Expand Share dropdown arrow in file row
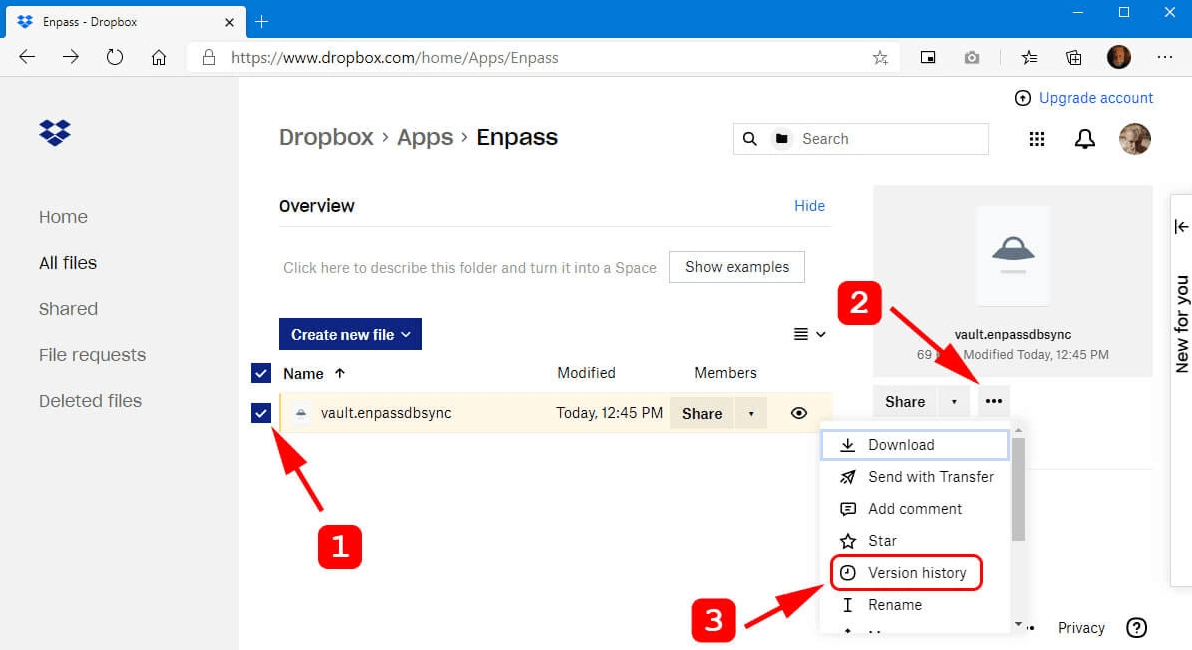The width and height of the screenshot is (1192, 650). coord(751,413)
